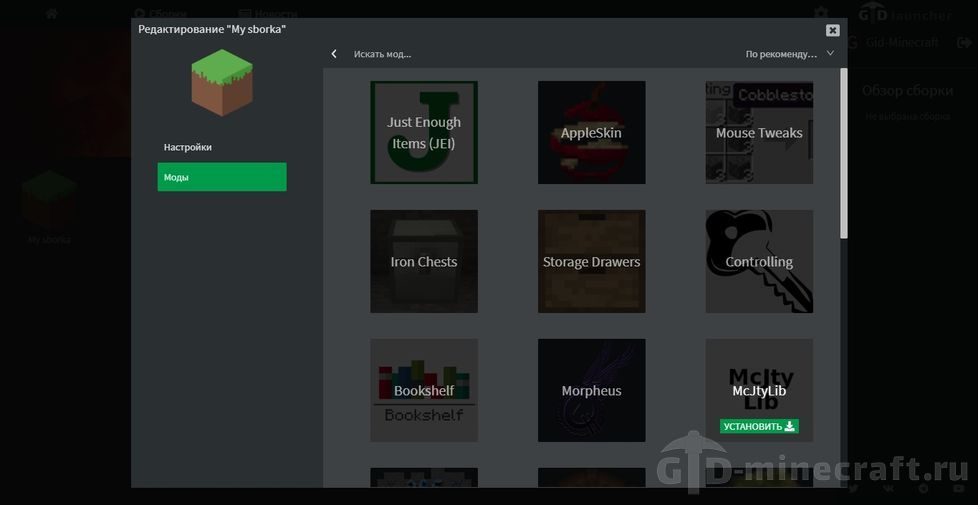Screen dimensions: 978x505
Task: Select the Моды tab
Action: 221,177
